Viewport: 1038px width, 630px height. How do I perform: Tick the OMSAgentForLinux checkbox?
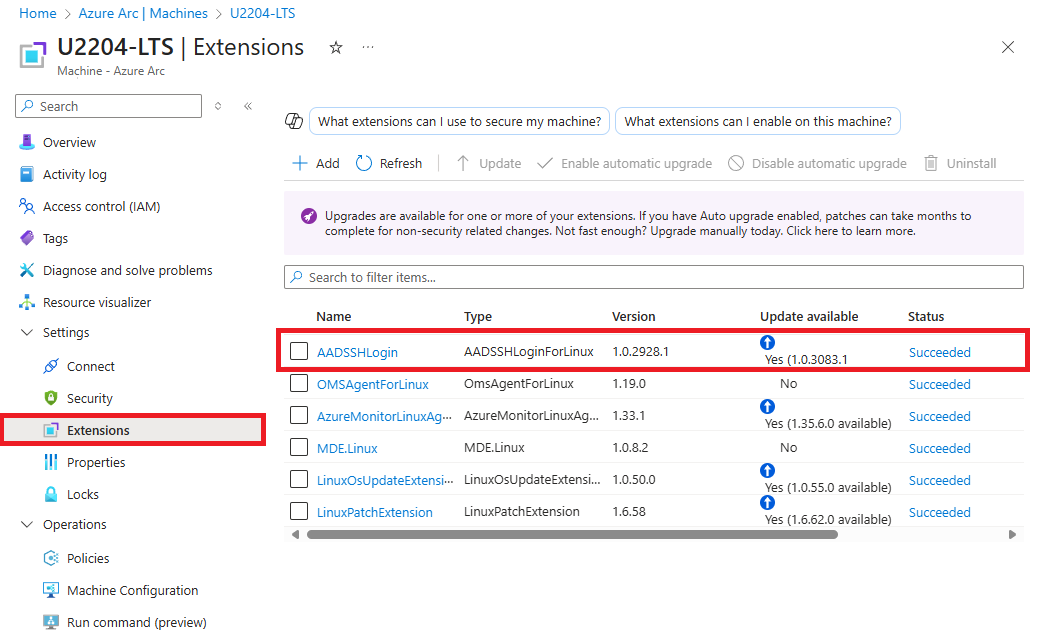click(x=299, y=382)
